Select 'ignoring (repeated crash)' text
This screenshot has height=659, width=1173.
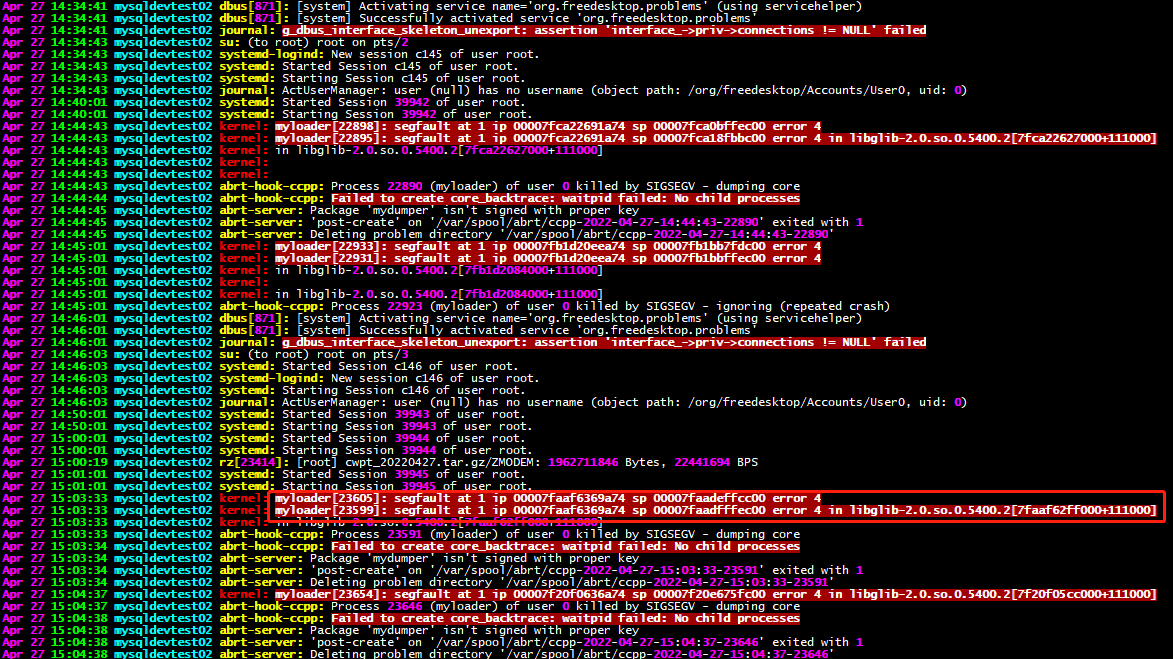(803, 306)
